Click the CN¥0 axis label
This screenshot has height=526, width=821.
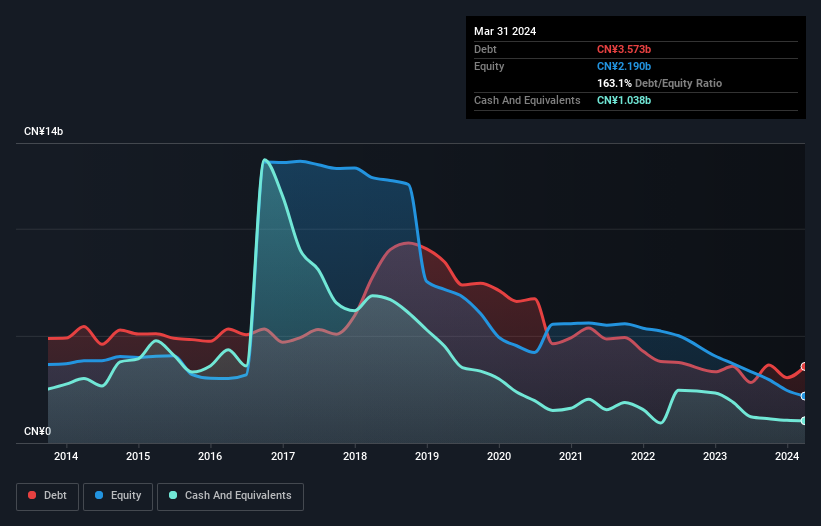(x=37, y=431)
